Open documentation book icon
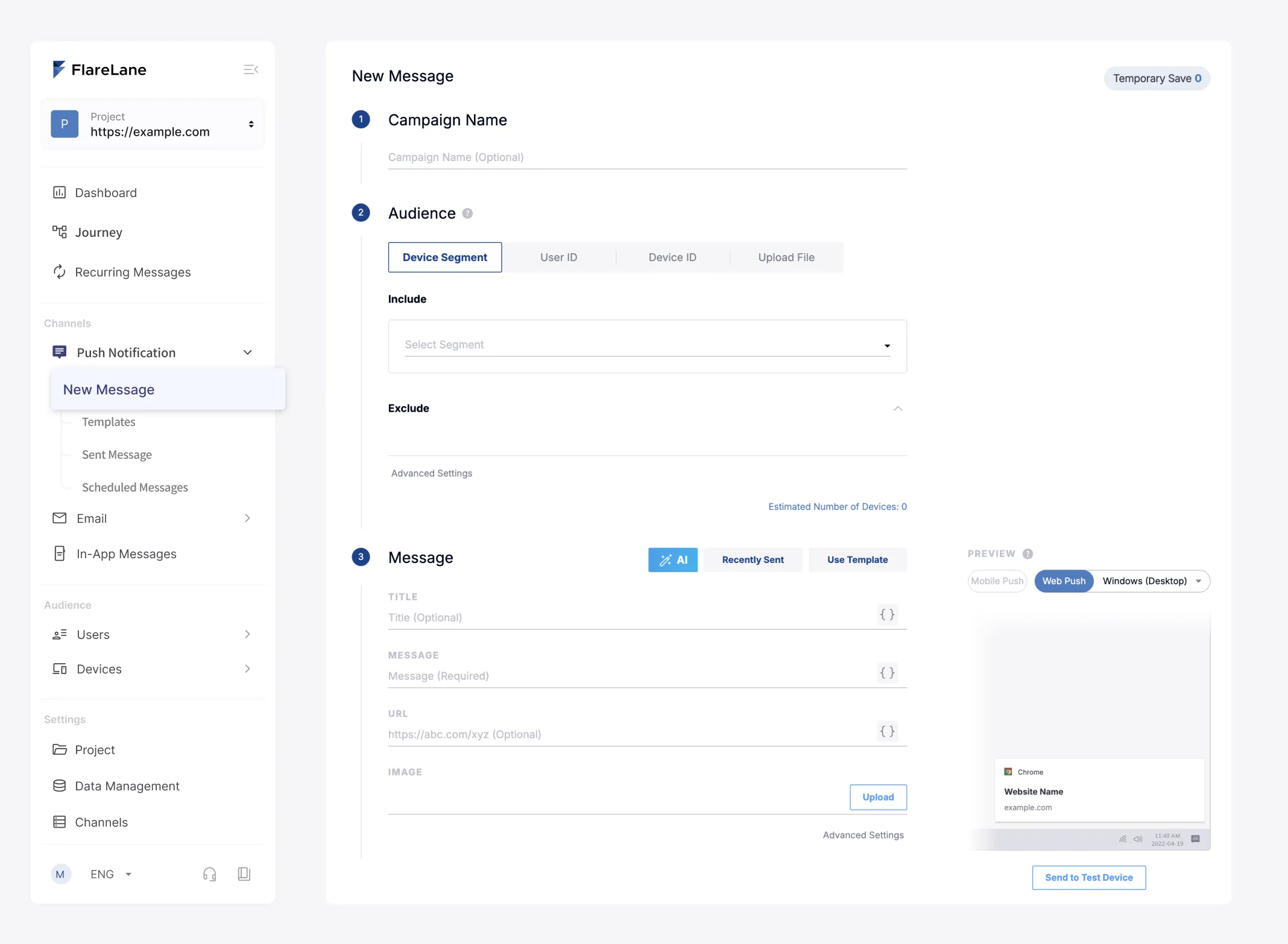Viewport: 1288px width, 944px height. pyautogui.click(x=244, y=874)
